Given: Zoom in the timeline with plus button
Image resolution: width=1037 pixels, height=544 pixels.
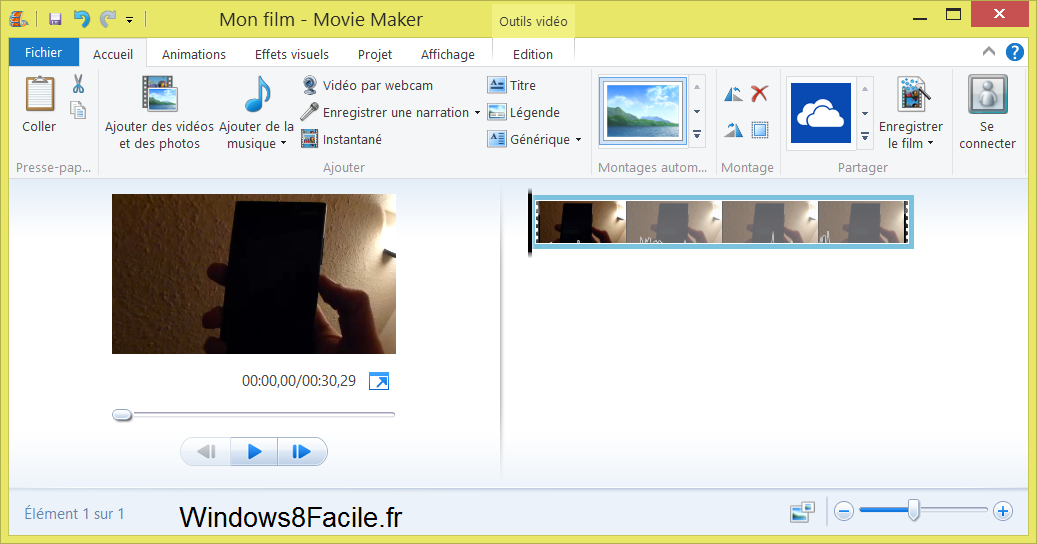Looking at the screenshot, I should (x=1003, y=511).
